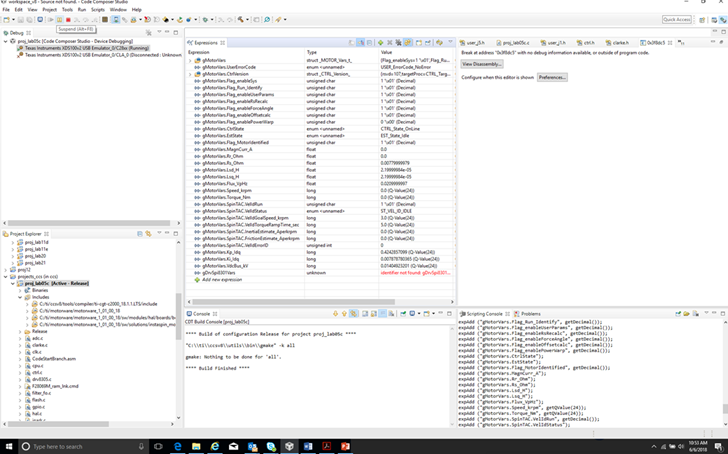Viewport: 728px width, 454px height.
Task: Click the Code Composer Studio taskbar cube icon
Action: click(289, 446)
